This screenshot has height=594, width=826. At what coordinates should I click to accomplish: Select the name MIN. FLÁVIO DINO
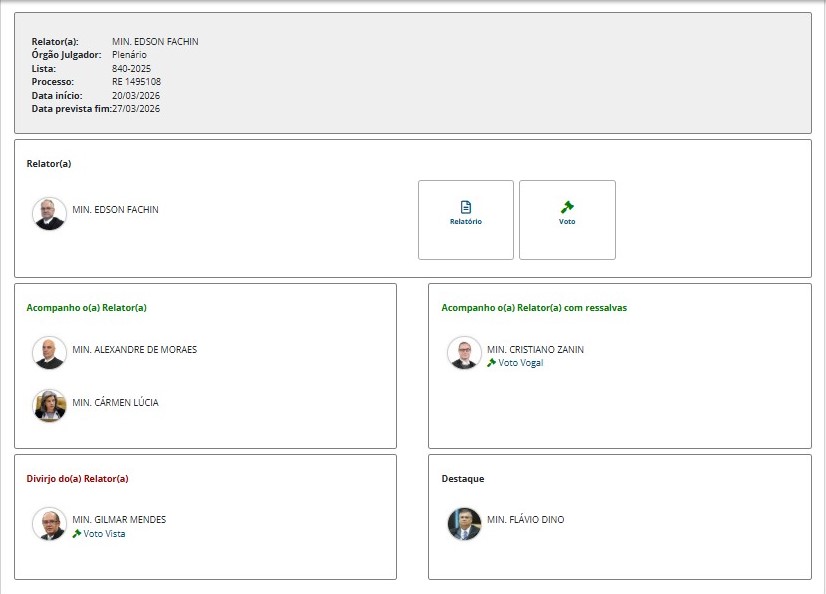tap(525, 520)
